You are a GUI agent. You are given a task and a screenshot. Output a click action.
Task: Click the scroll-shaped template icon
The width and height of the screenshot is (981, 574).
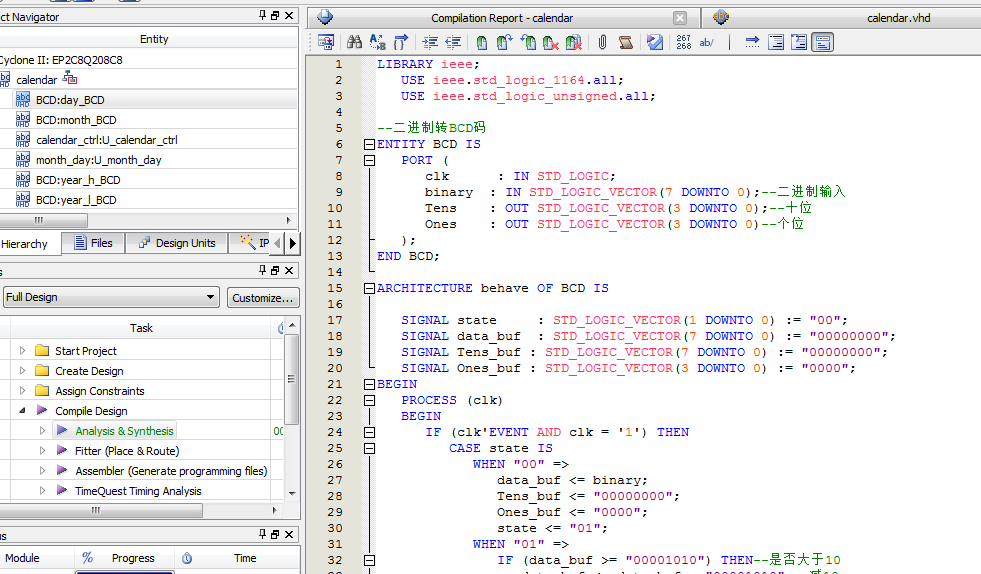click(625, 43)
